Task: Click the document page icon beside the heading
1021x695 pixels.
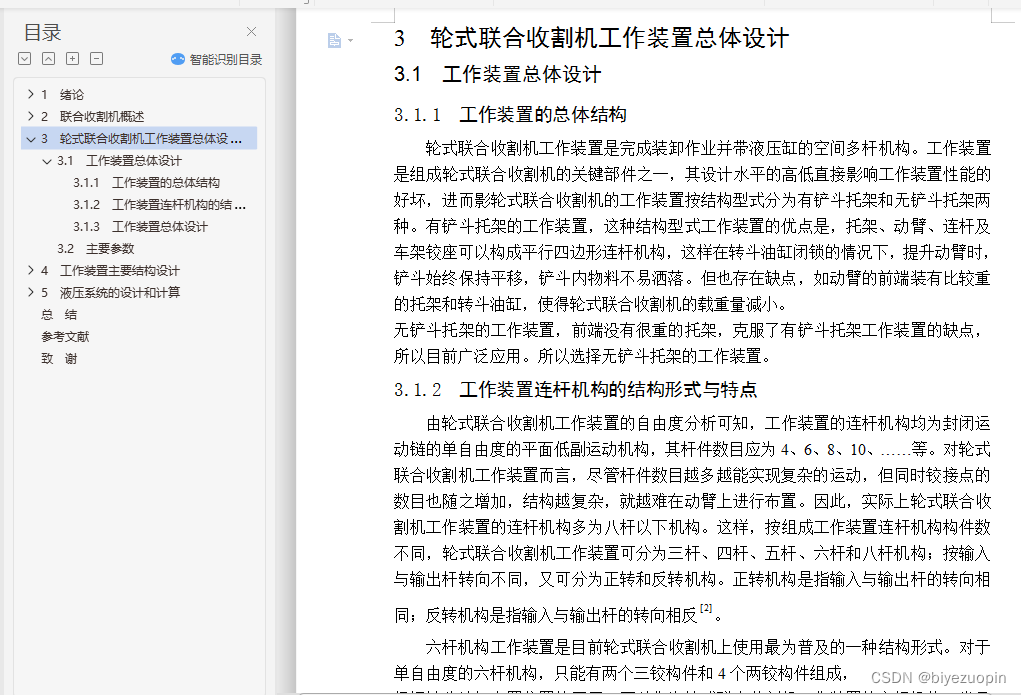Action: 334,40
